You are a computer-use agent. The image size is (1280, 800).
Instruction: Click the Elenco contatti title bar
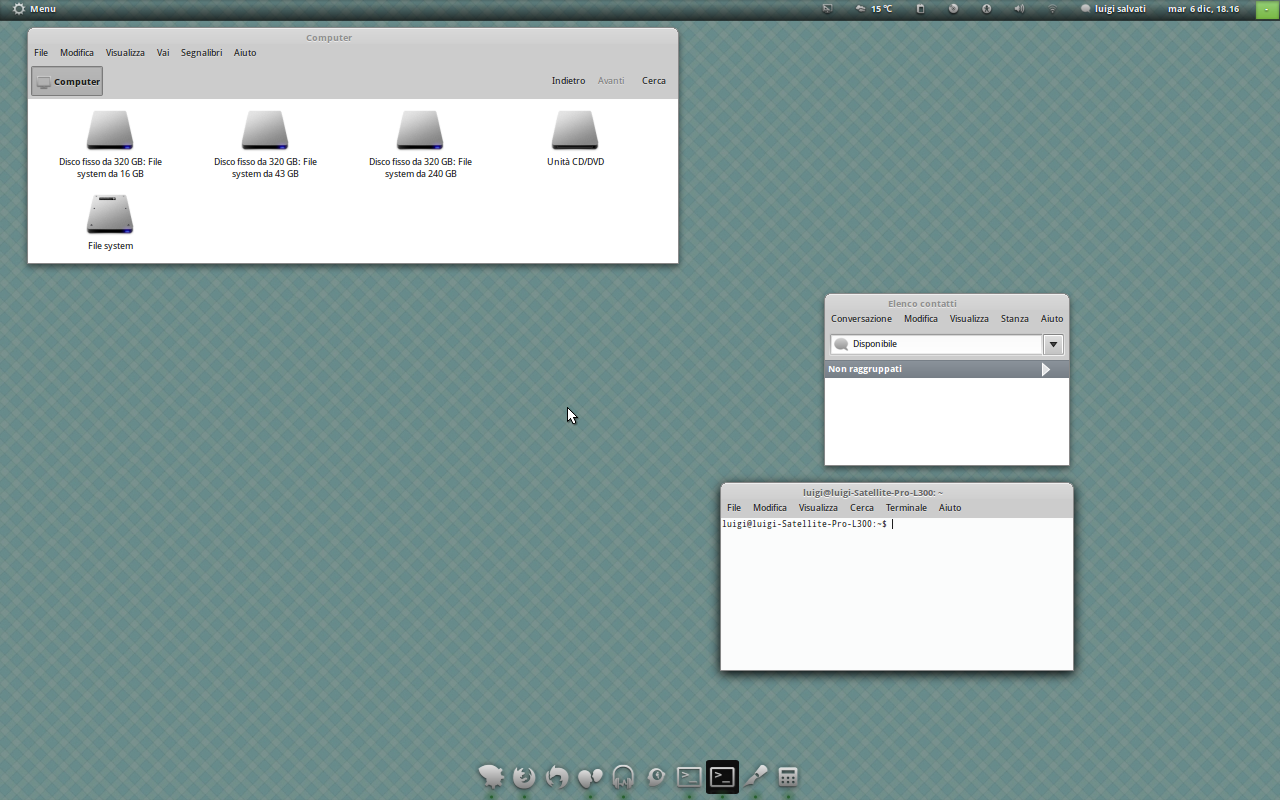click(947, 303)
